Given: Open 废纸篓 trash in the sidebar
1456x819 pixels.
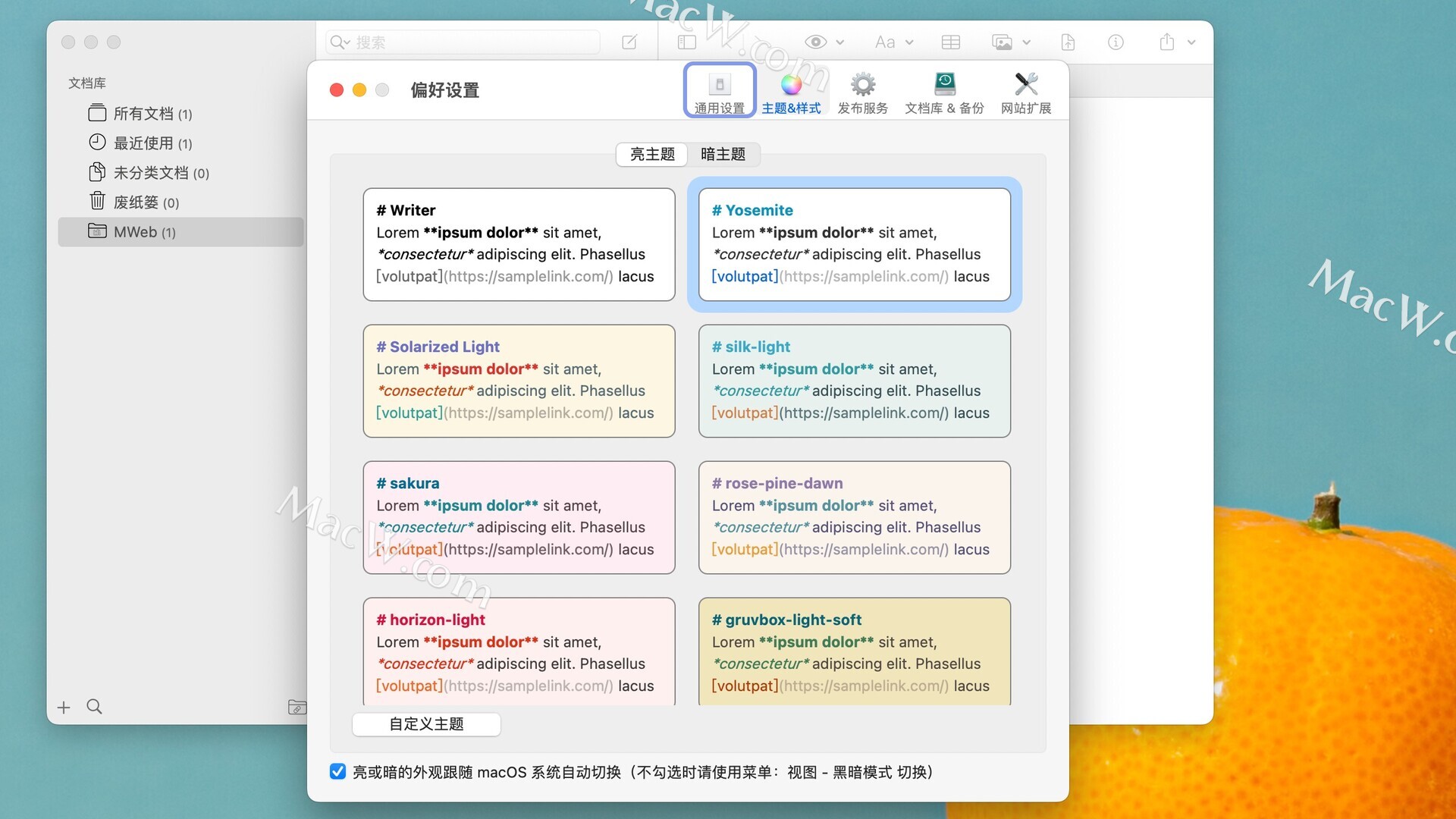Looking at the screenshot, I should coord(180,202).
